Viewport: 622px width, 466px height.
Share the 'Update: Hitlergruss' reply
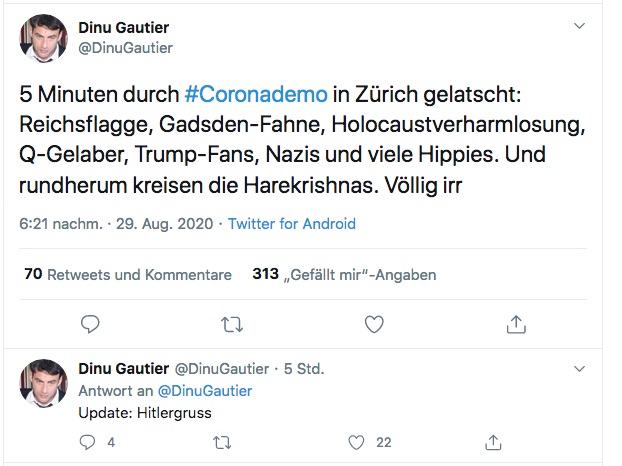click(492, 441)
